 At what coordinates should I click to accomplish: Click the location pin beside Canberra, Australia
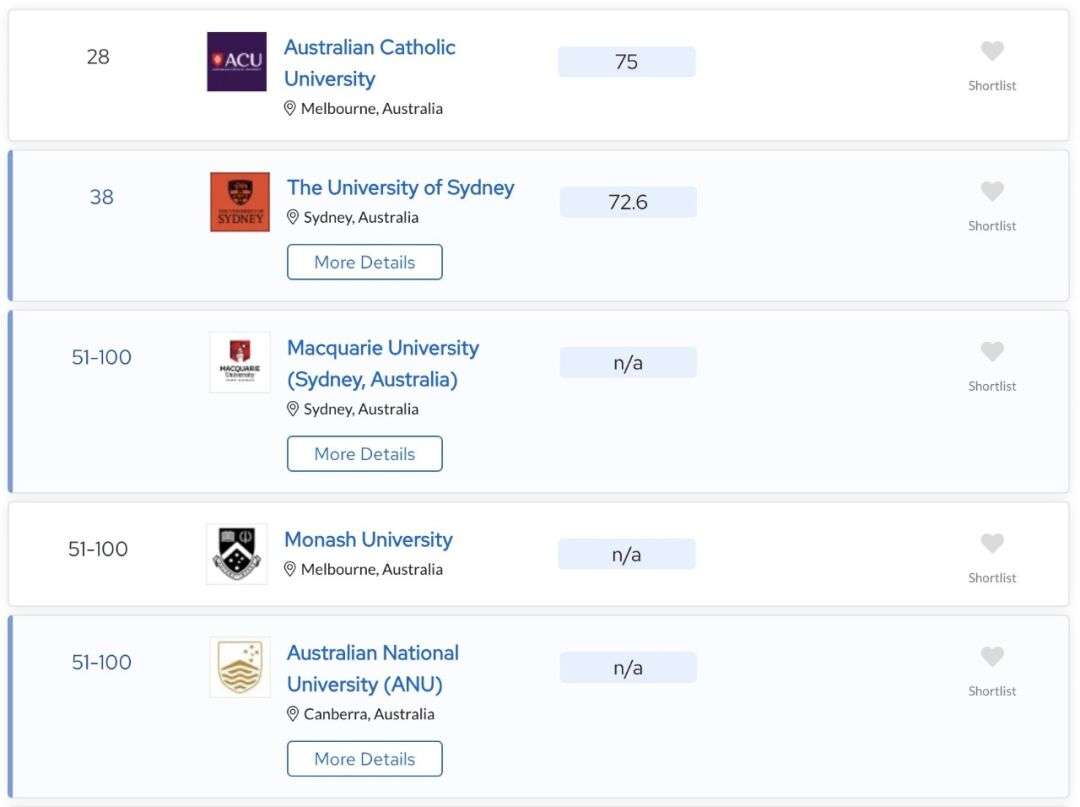point(292,714)
